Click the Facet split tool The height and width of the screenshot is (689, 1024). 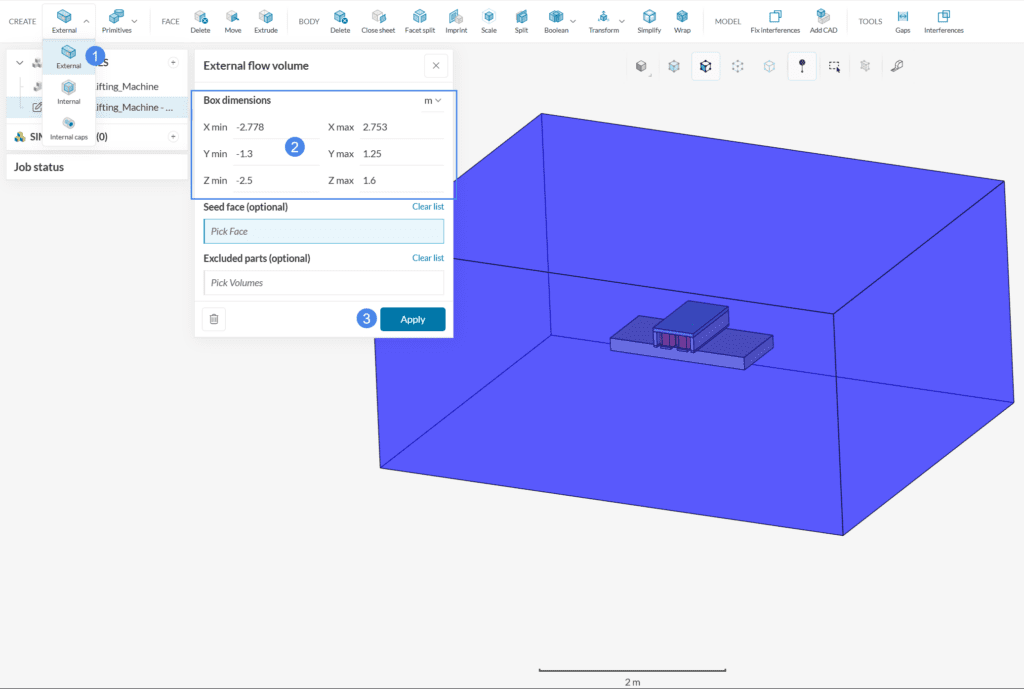[x=419, y=18]
